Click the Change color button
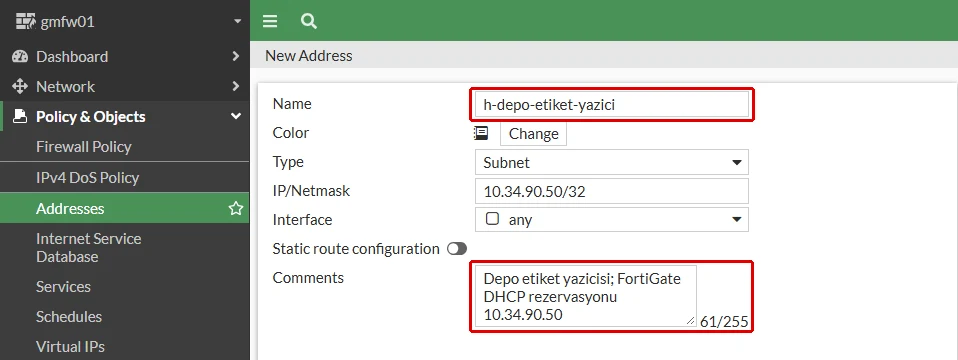 pyautogui.click(x=533, y=134)
